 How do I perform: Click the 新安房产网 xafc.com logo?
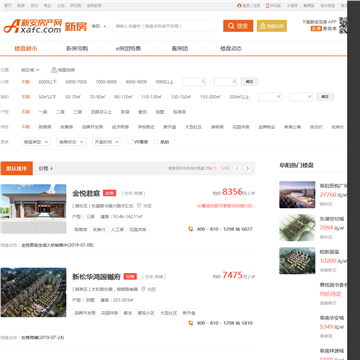point(33,26)
